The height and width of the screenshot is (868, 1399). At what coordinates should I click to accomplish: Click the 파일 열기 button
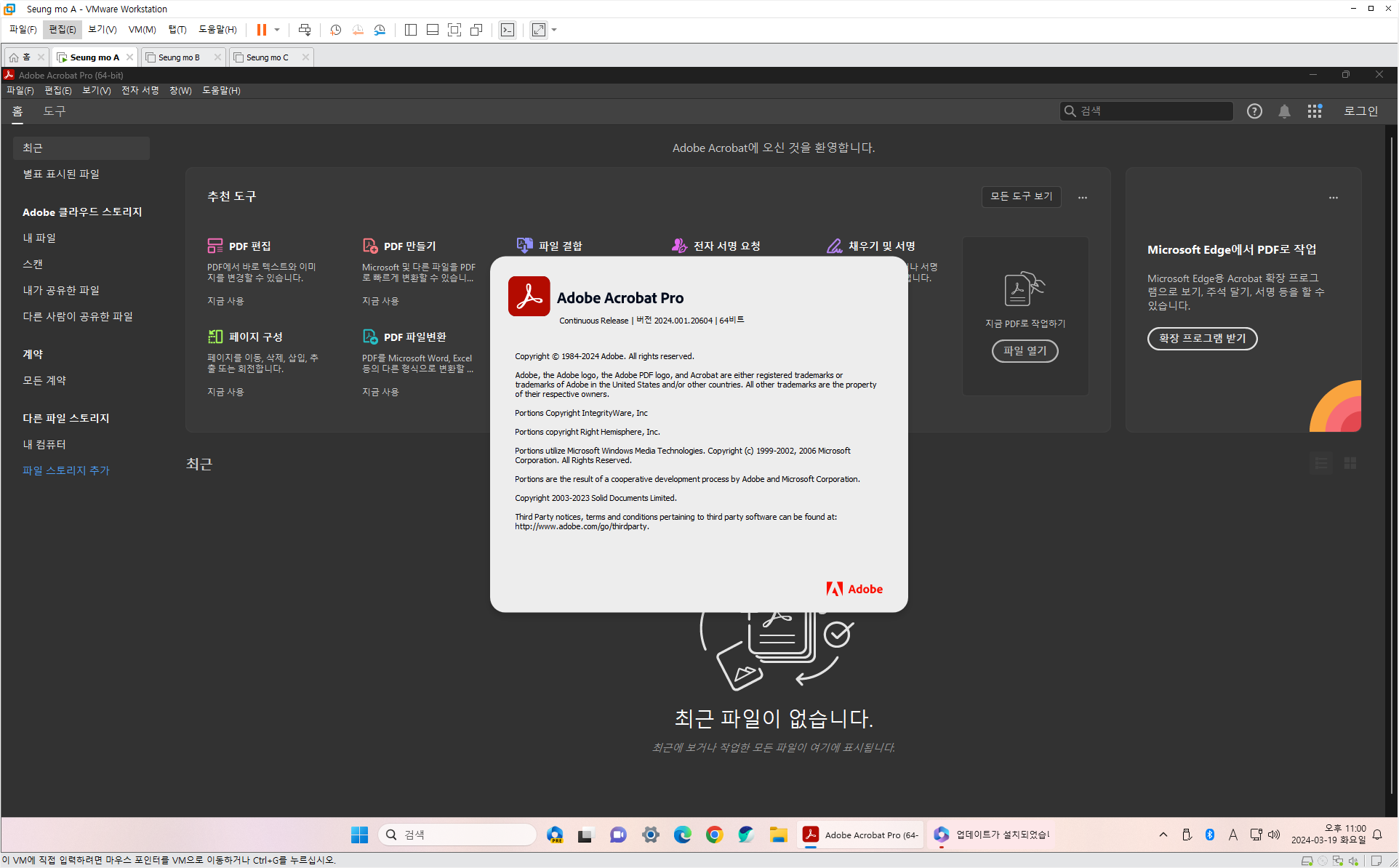[x=1025, y=351]
